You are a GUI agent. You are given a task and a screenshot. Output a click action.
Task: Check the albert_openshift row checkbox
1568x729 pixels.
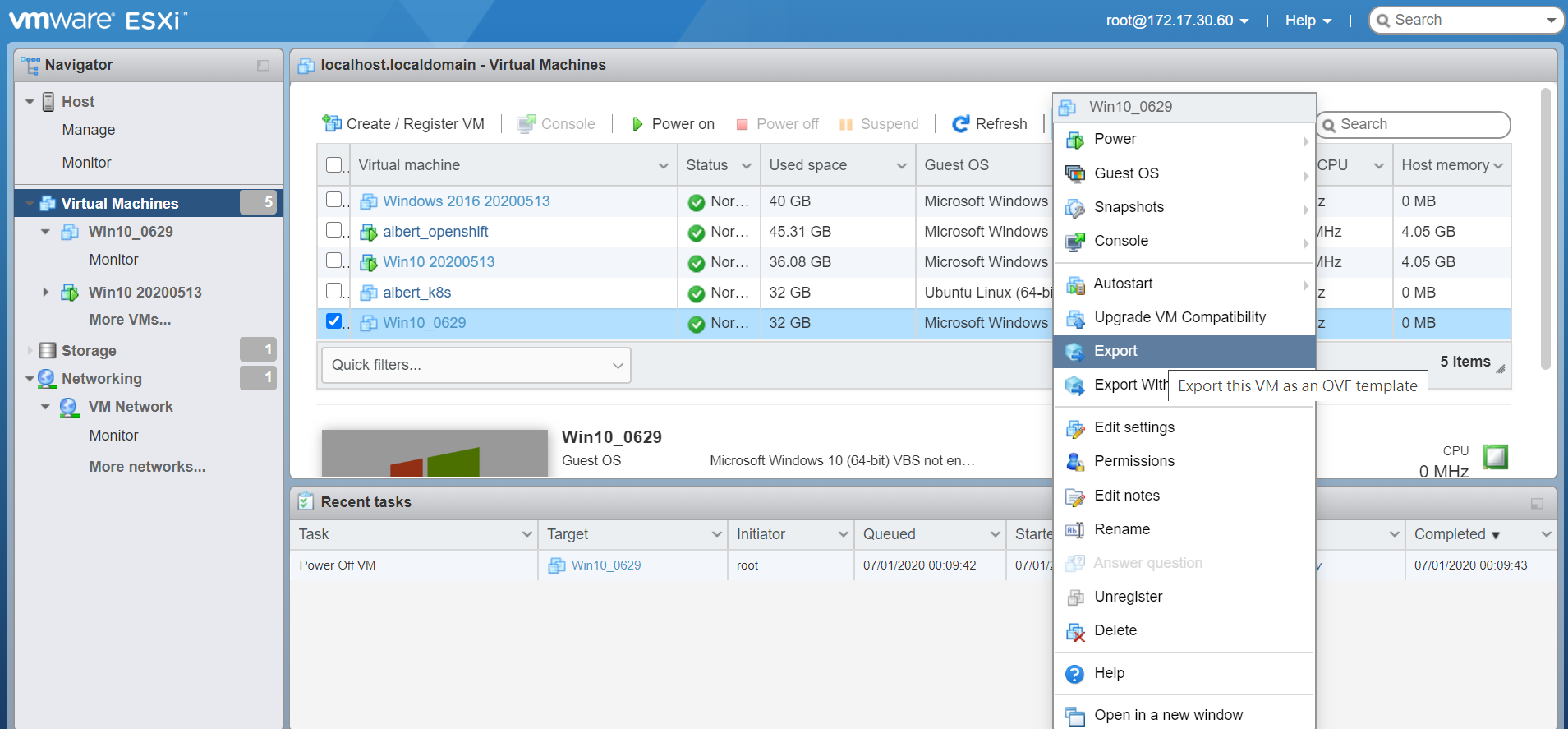(x=334, y=230)
